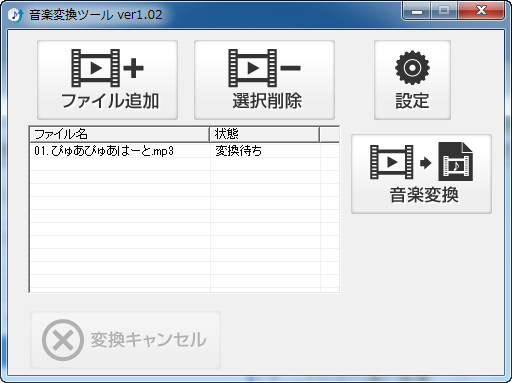
Task: Minimize the 音楽変換ツール window
Action: tap(417, 11)
